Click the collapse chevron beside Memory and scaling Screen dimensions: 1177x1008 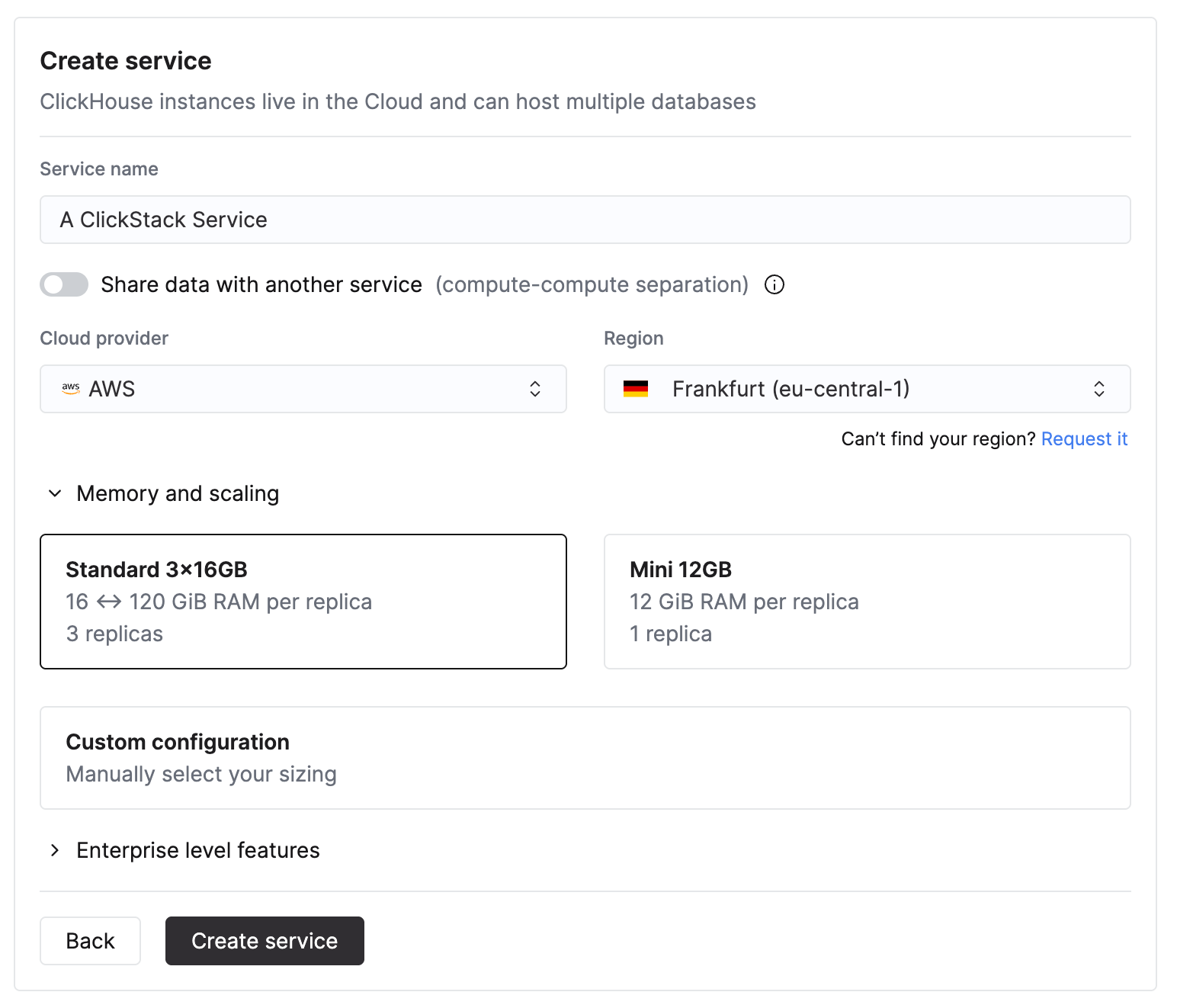53,493
